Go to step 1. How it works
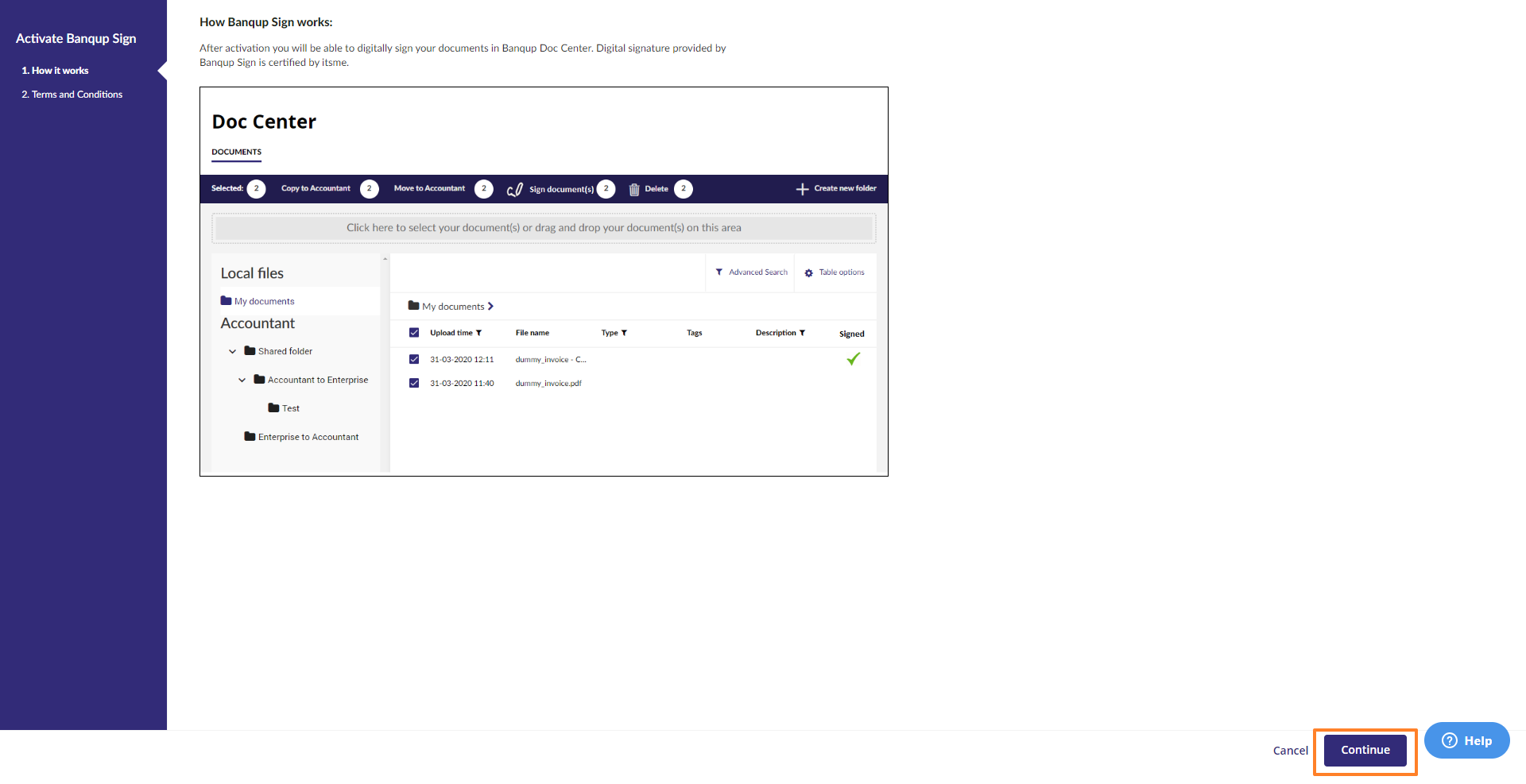 pos(55,71)
